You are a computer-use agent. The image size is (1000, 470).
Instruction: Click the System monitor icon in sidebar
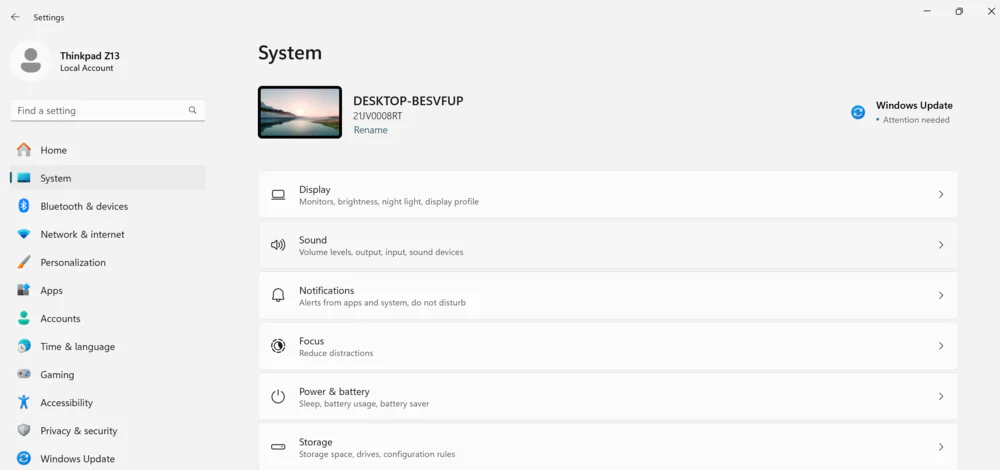pos(24,178)
